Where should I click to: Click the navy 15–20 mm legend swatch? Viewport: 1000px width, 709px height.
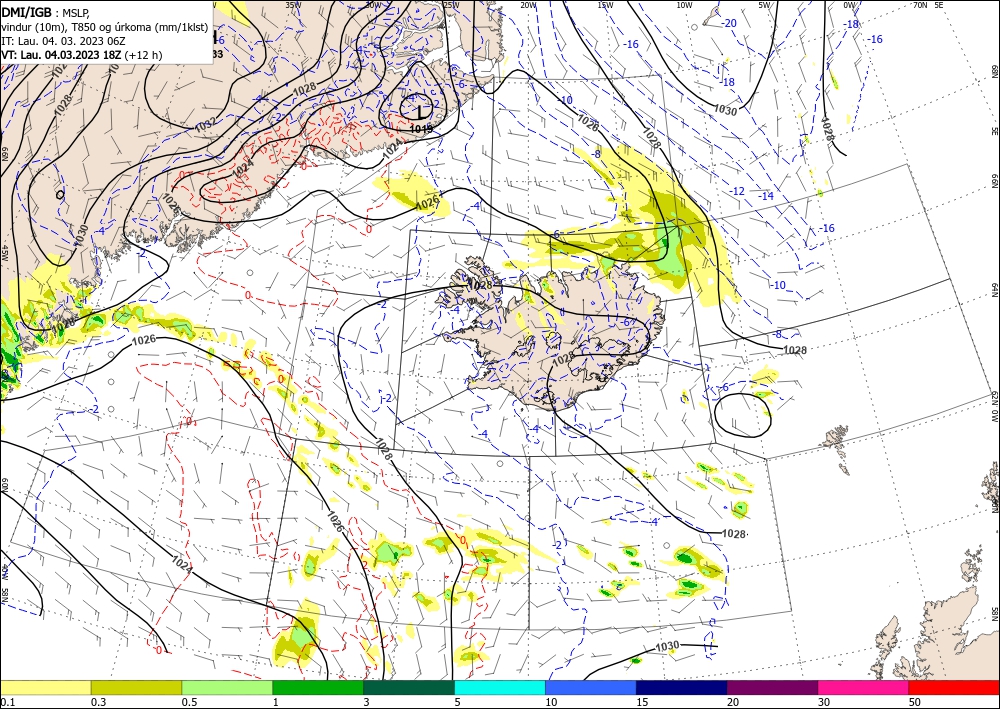click(682, 687)
